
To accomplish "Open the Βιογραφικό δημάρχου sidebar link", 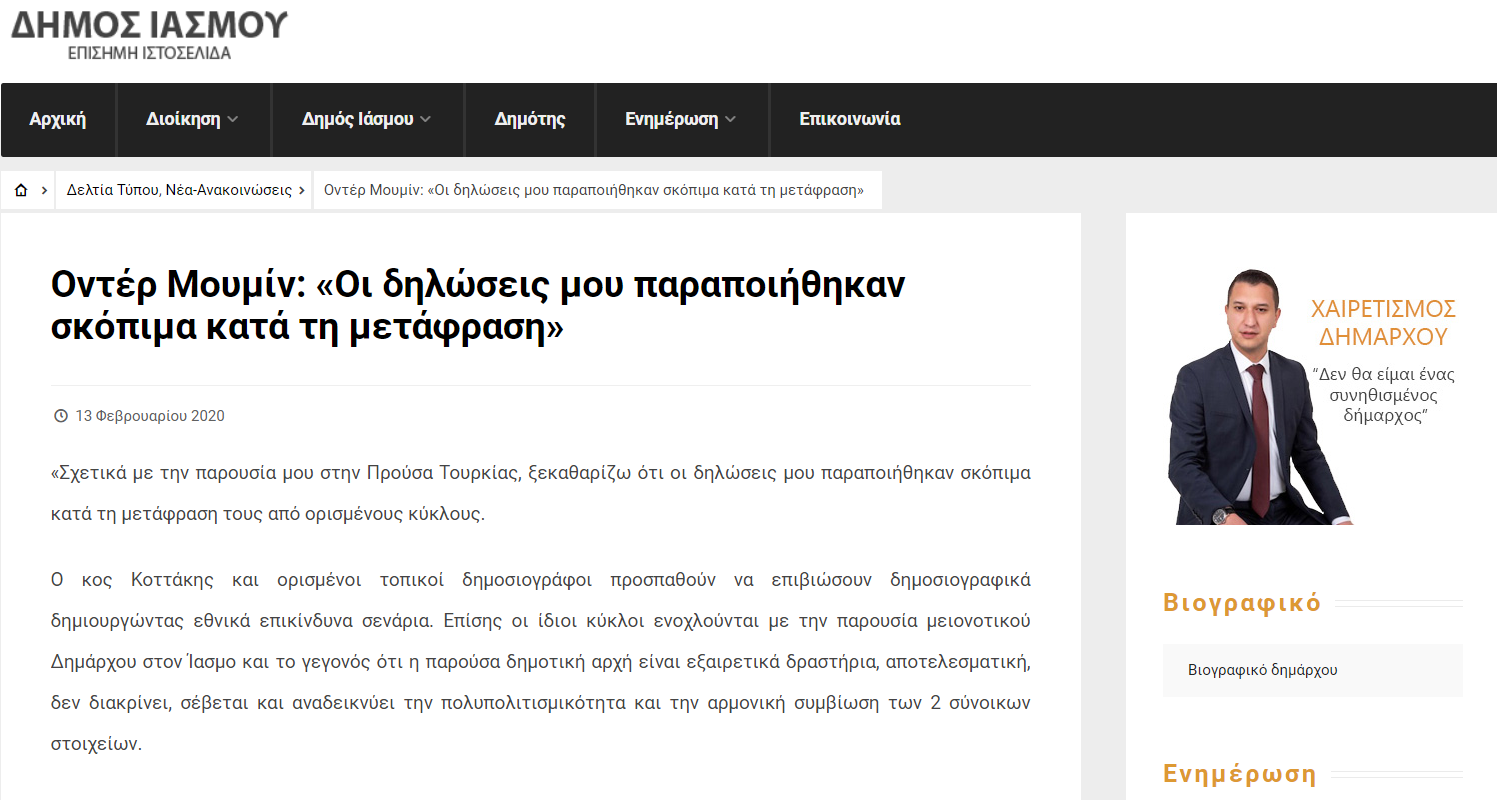I will (x=1262, y=670).
